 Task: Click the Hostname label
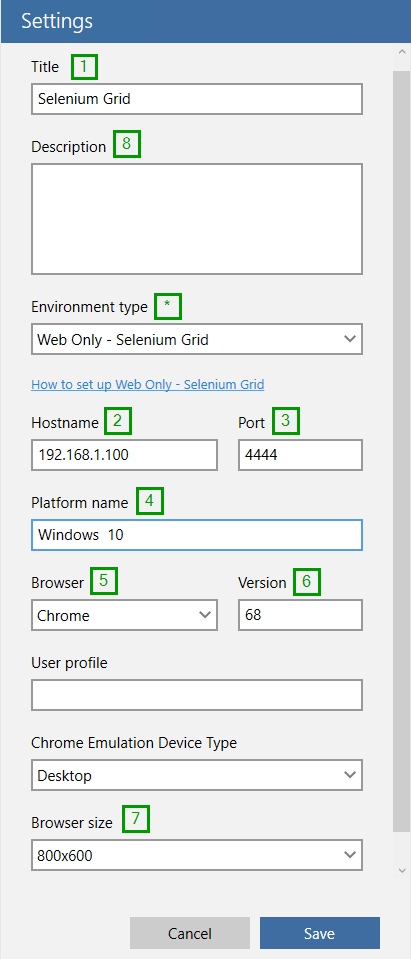coord(65,423)
